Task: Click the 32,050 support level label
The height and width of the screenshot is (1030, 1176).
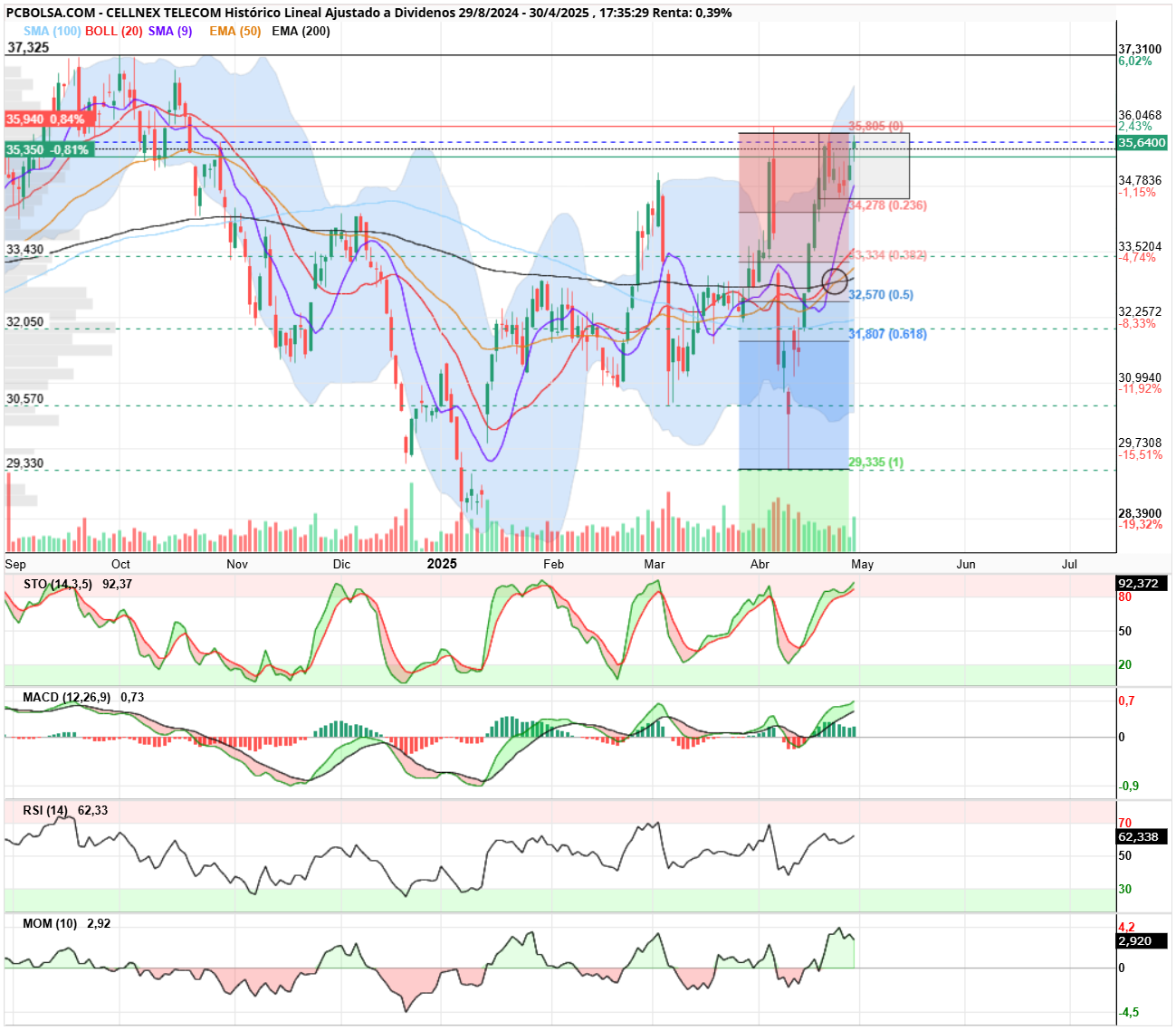Action: [25, 321]
